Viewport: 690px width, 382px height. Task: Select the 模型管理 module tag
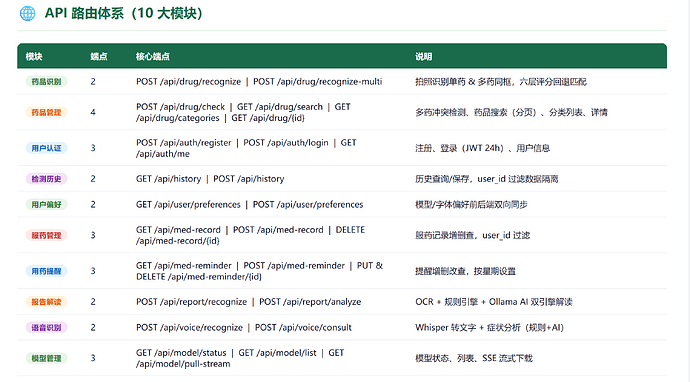pyautogui.click(x=46, y=358)
